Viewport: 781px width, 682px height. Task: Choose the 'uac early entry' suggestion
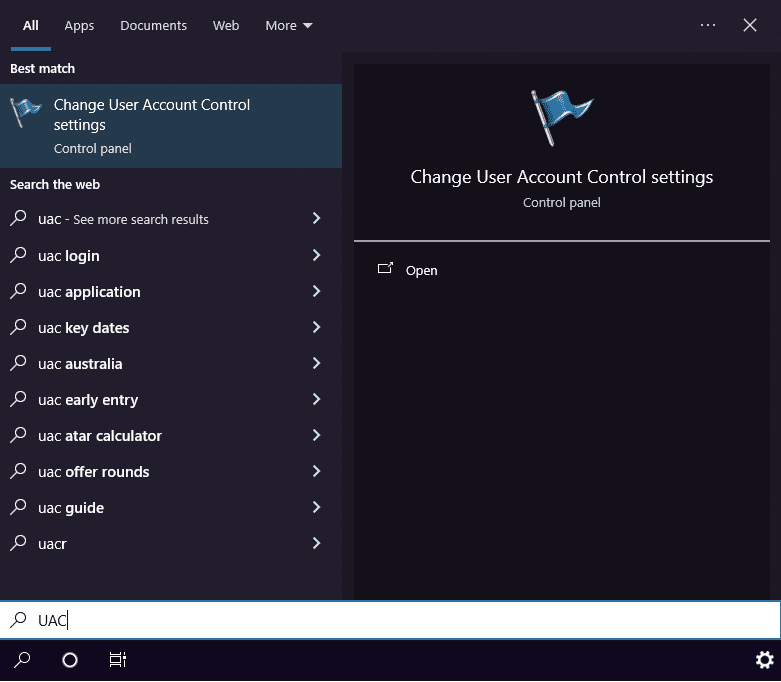tap(171, 400)
